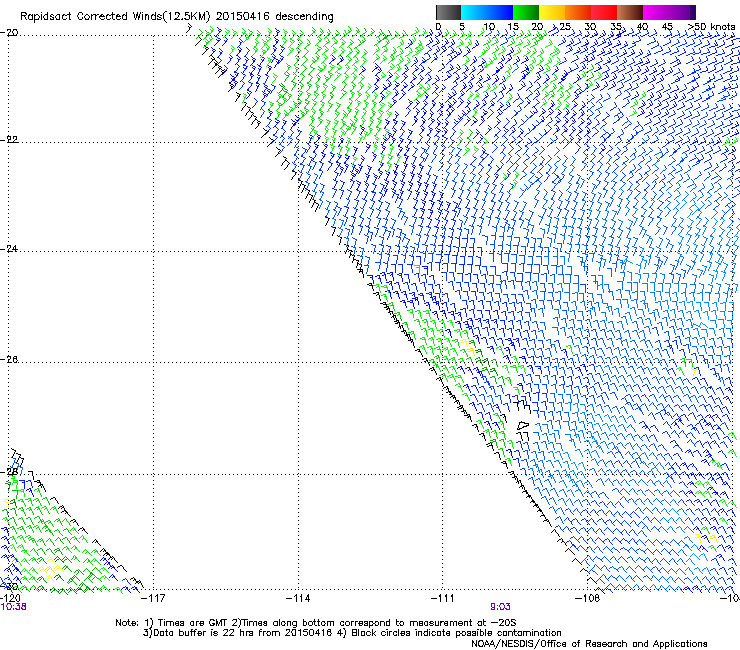This screenshot has height=650, width=740.
Task: Click the purple 45-50 knots legend color
Action: point(682,12)
